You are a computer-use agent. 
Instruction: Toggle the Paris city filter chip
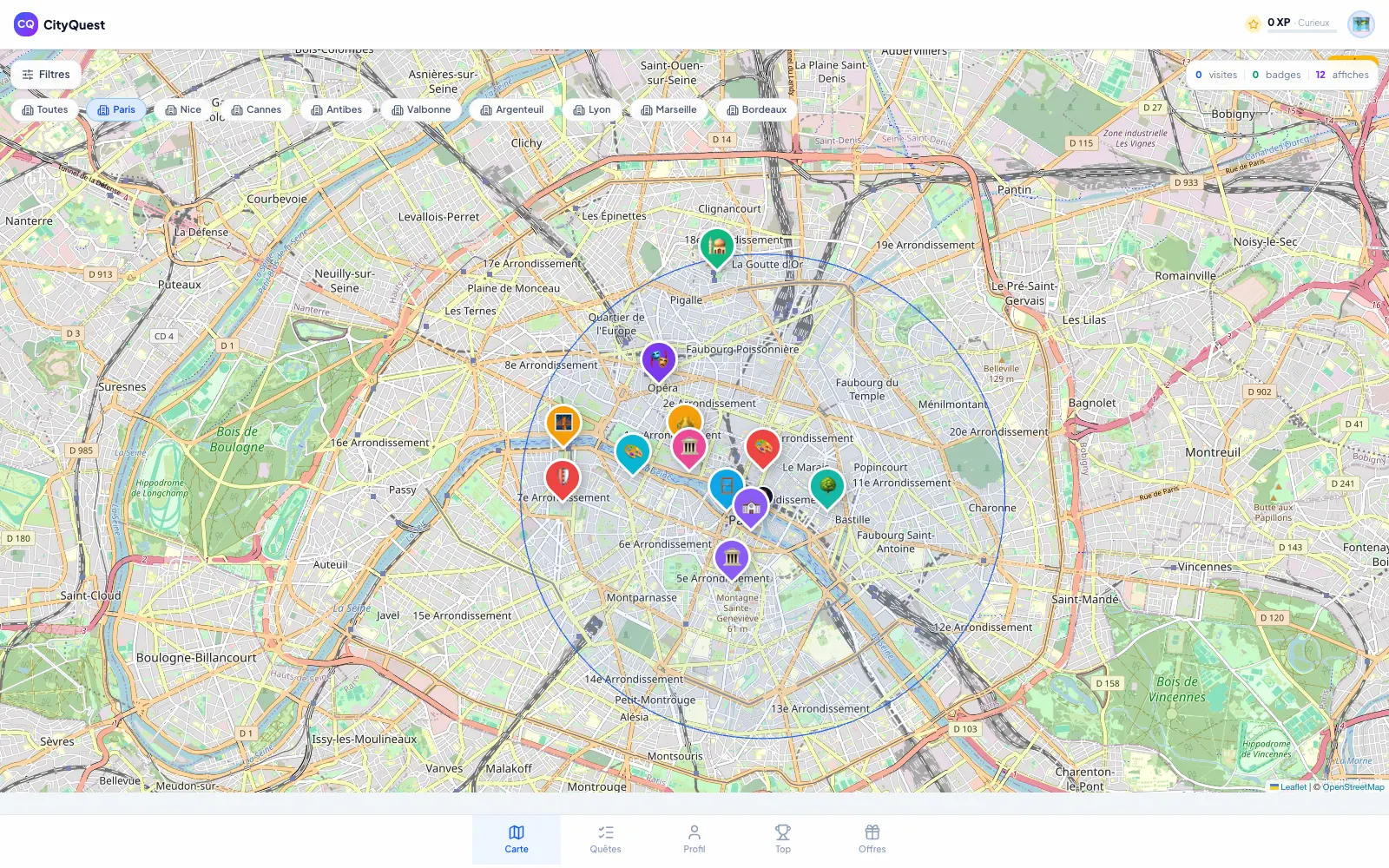(116, 110)
